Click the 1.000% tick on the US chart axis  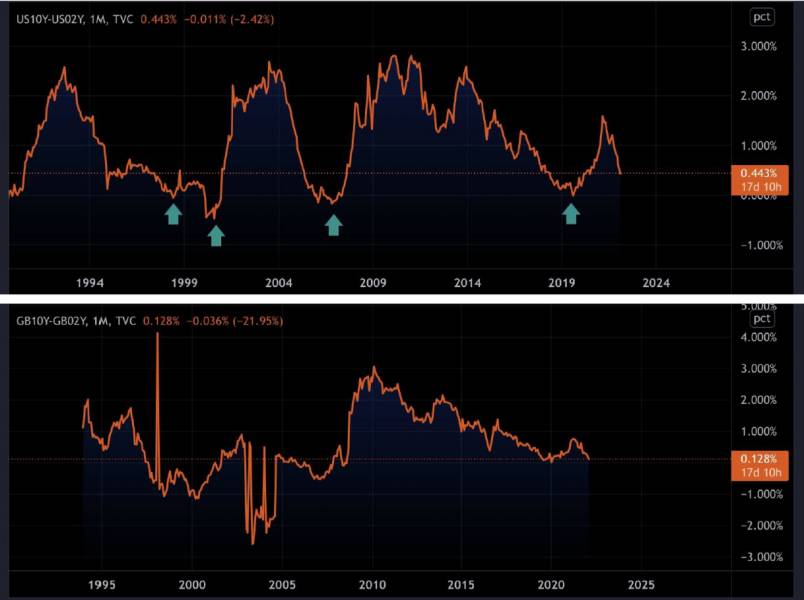pyautogui.click(x=758, y=146)
